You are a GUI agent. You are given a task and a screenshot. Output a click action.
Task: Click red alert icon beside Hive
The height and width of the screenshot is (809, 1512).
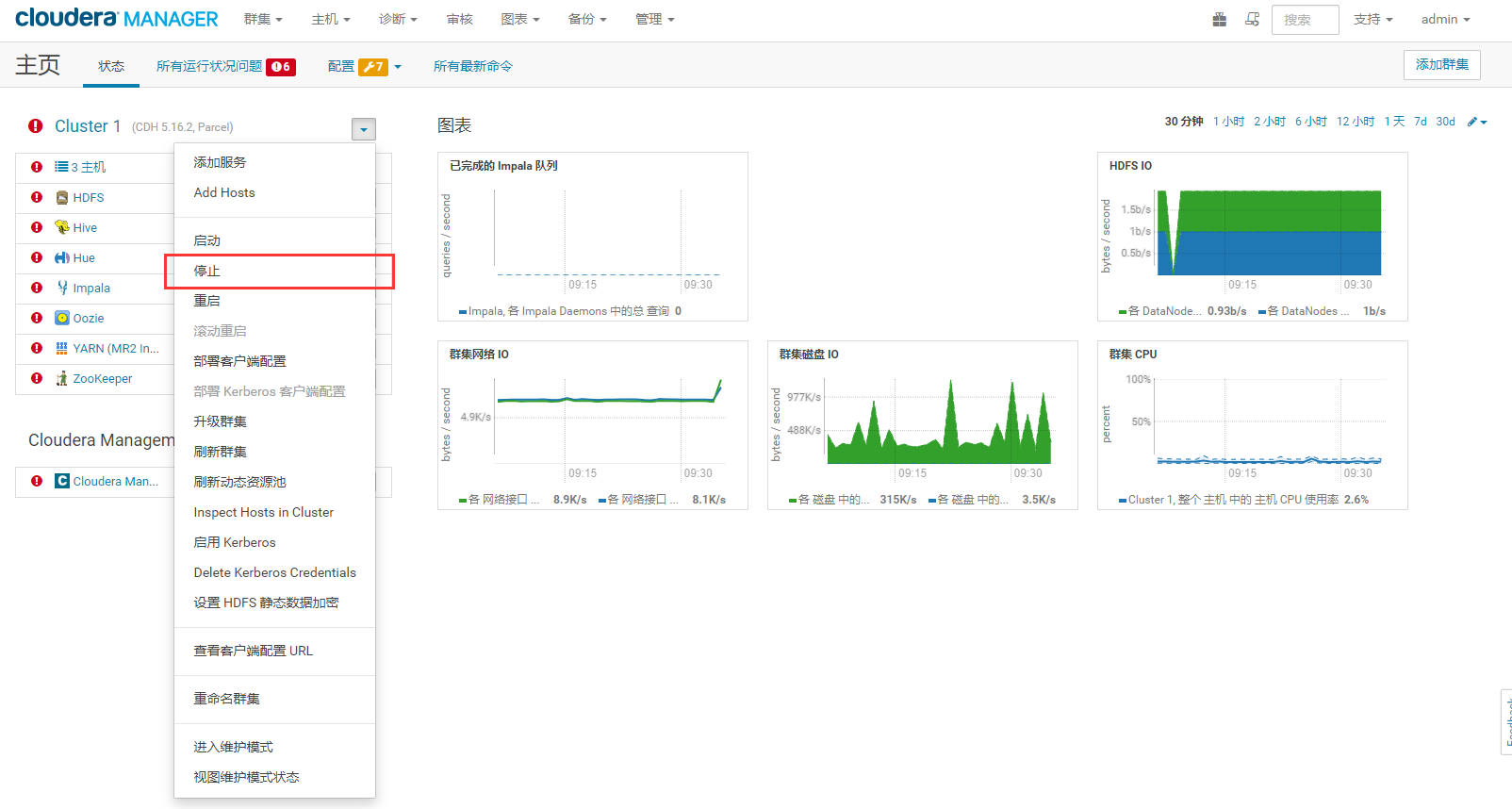tap(37, 227)
